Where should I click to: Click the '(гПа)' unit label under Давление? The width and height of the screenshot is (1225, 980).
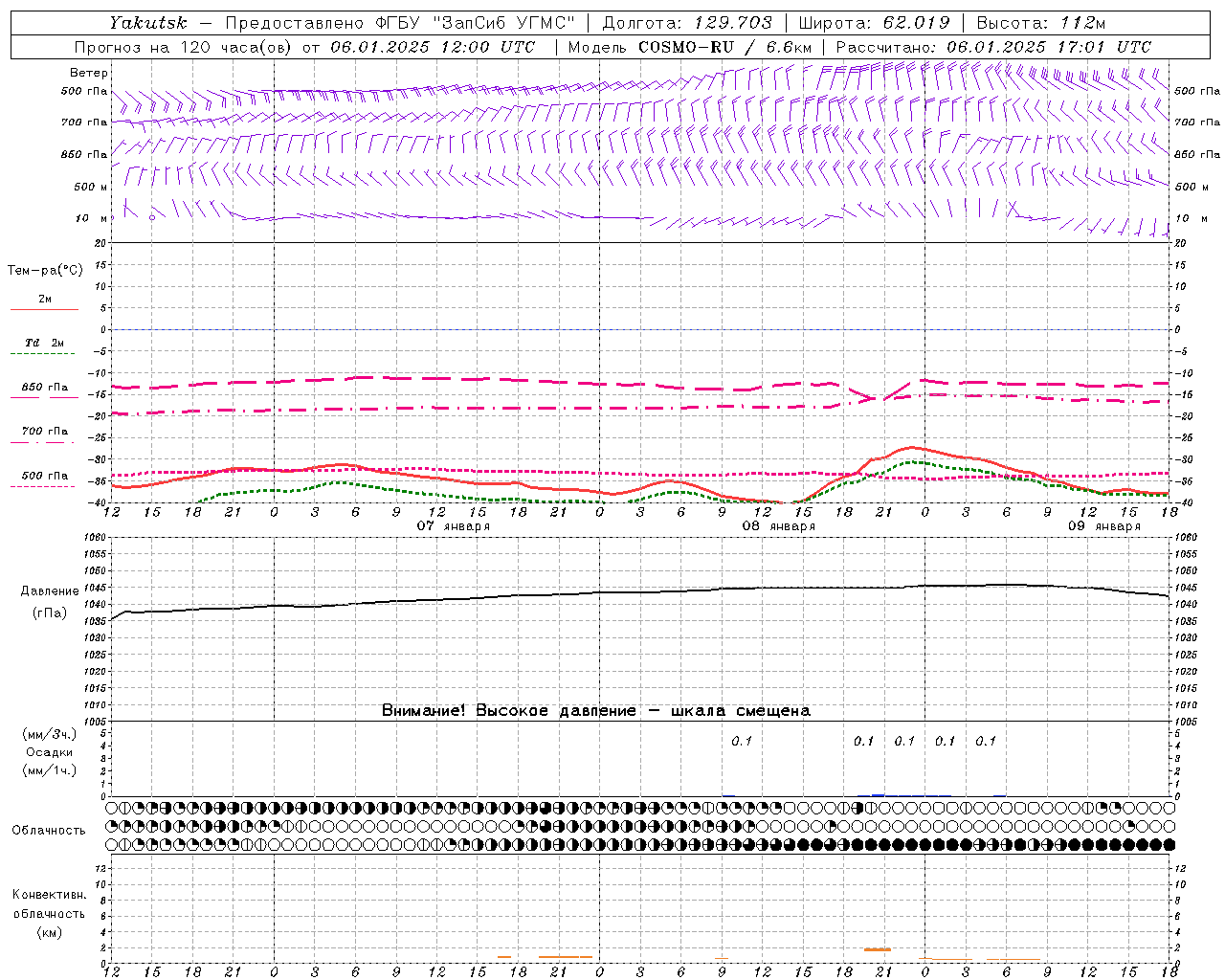point(50,613)
